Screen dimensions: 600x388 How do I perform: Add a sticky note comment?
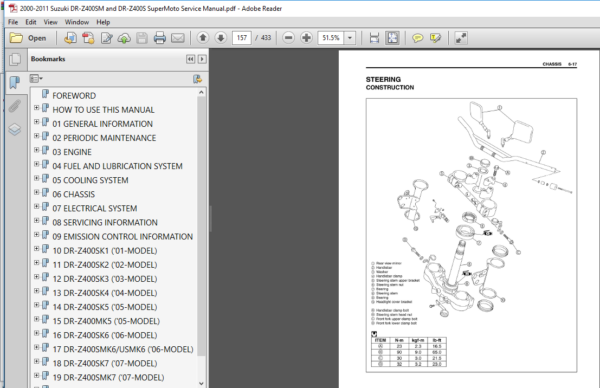417,38
